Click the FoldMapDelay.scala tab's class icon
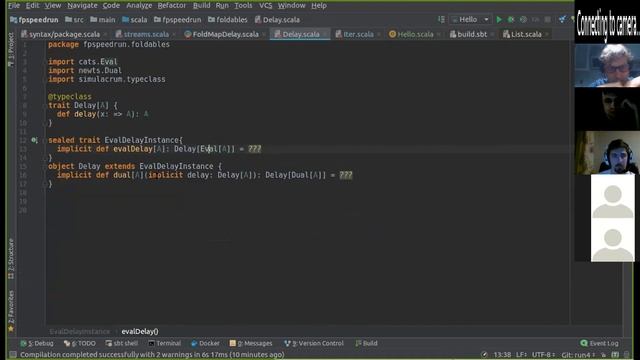The width and height of the screenshot is (640, 360). pos(188,34)
